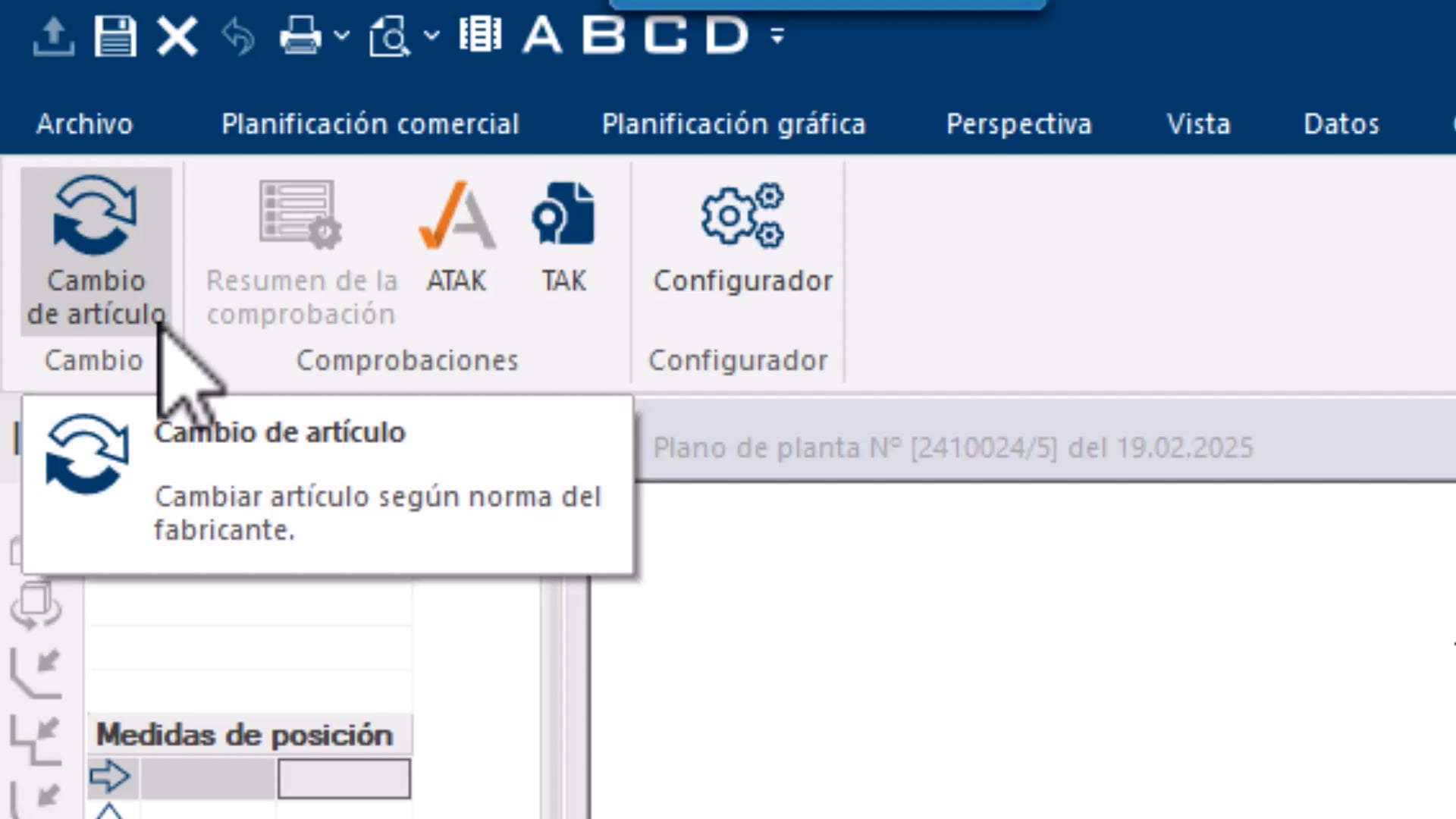Screen dimensions: 1456x819
Task: Select letter D in quick toolbar
Action: point(727,35)
